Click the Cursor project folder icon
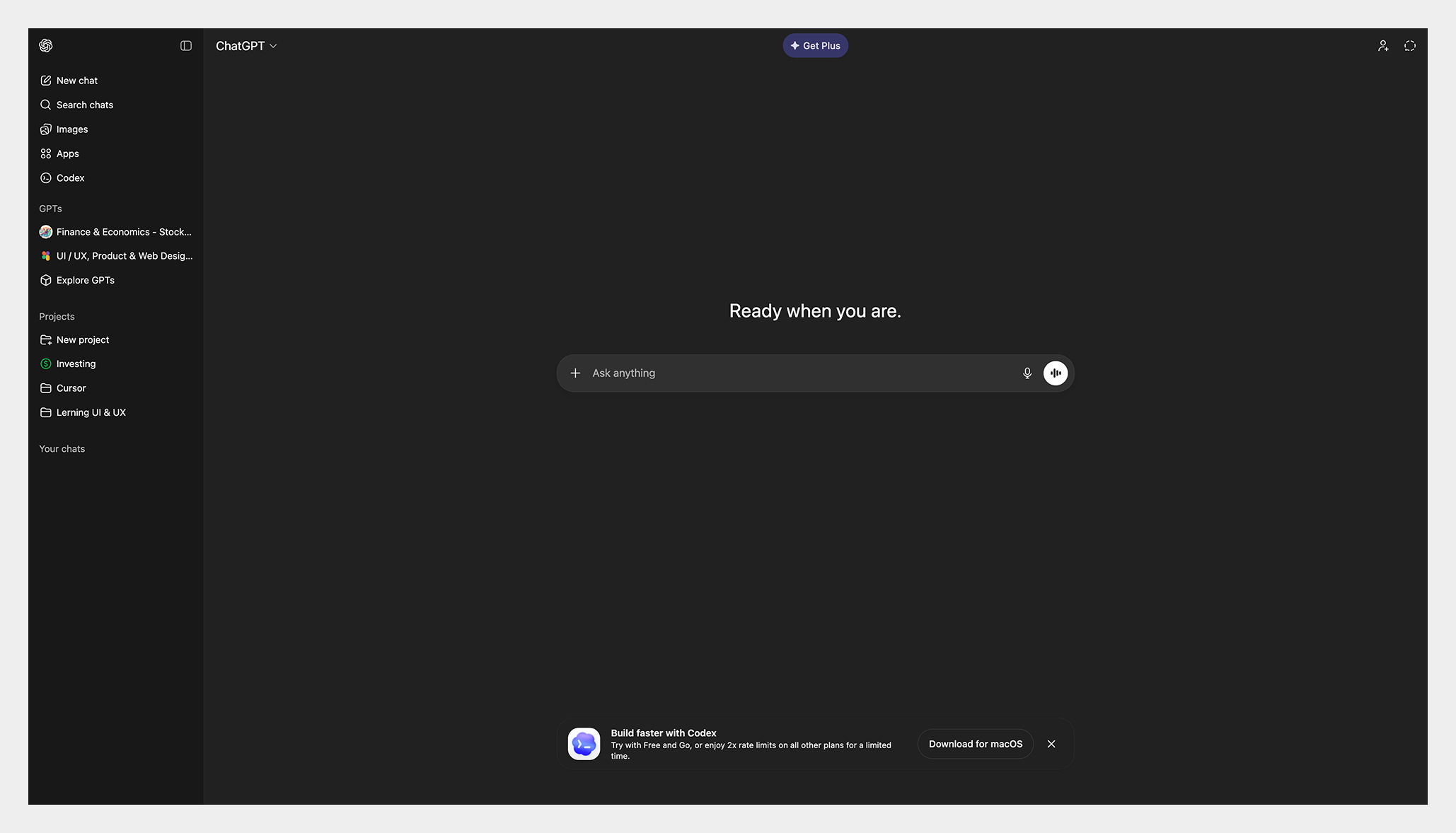 pos(46,388)
